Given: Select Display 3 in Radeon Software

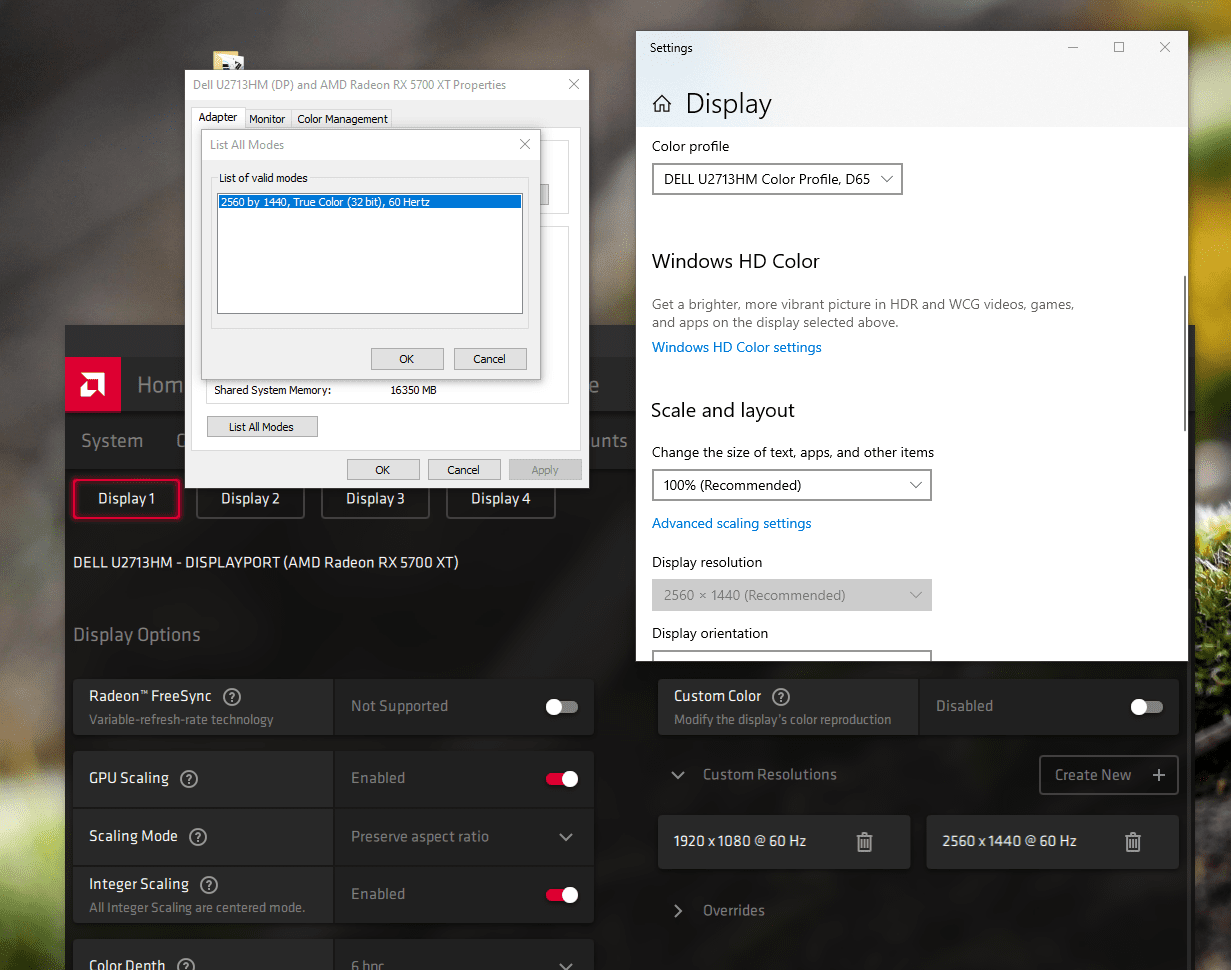Looking at the screenshot, I should (x=375, y=499).
